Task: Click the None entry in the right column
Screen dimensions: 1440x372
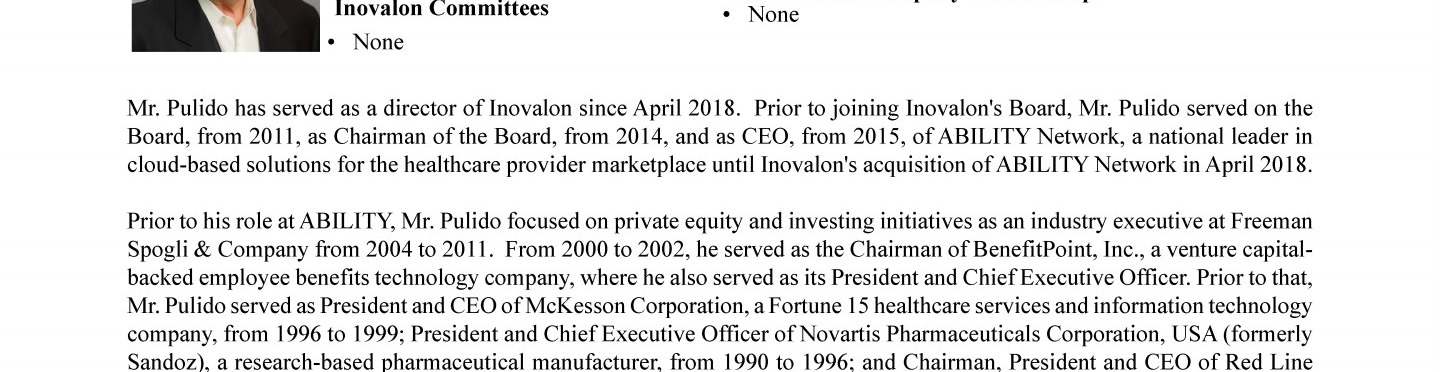Action: pyautogui.click(x=773, y=15)
